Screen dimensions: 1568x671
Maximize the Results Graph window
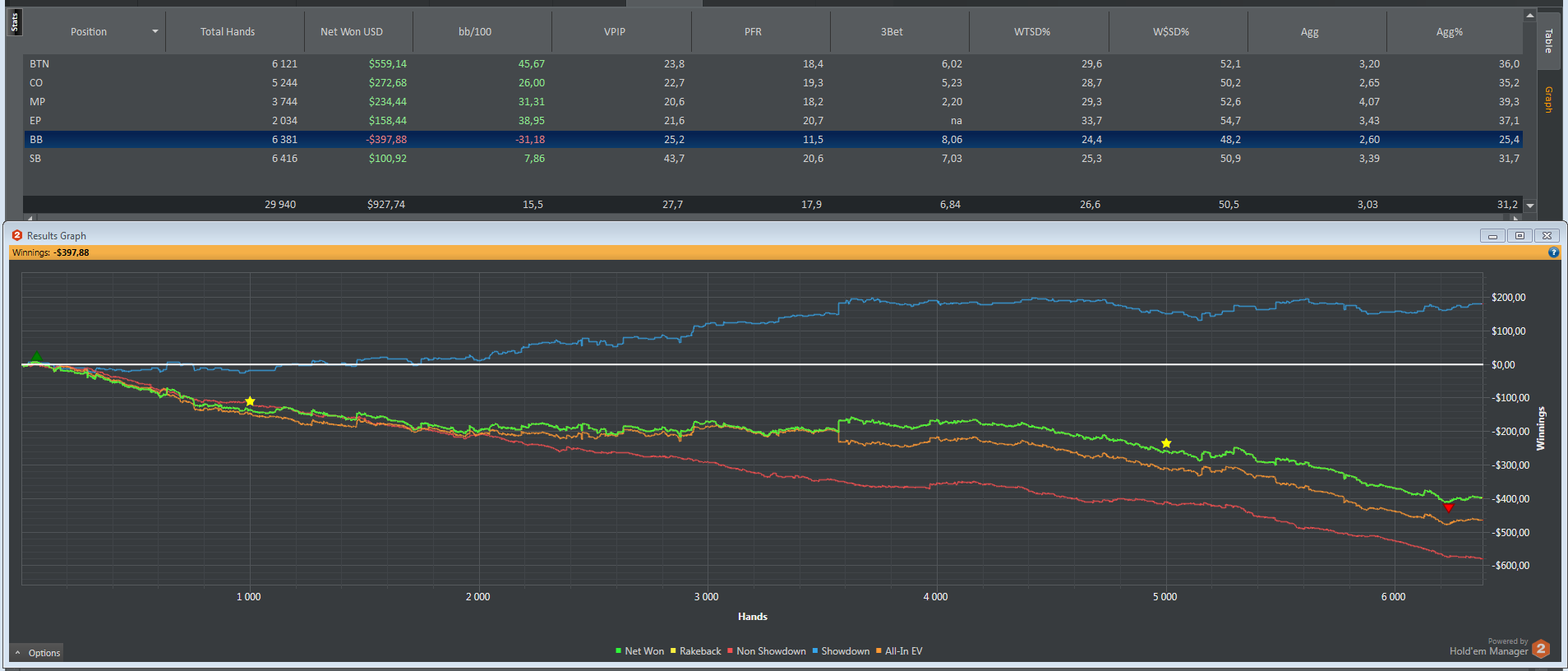pyautogui.click(x=1520, y=236)
